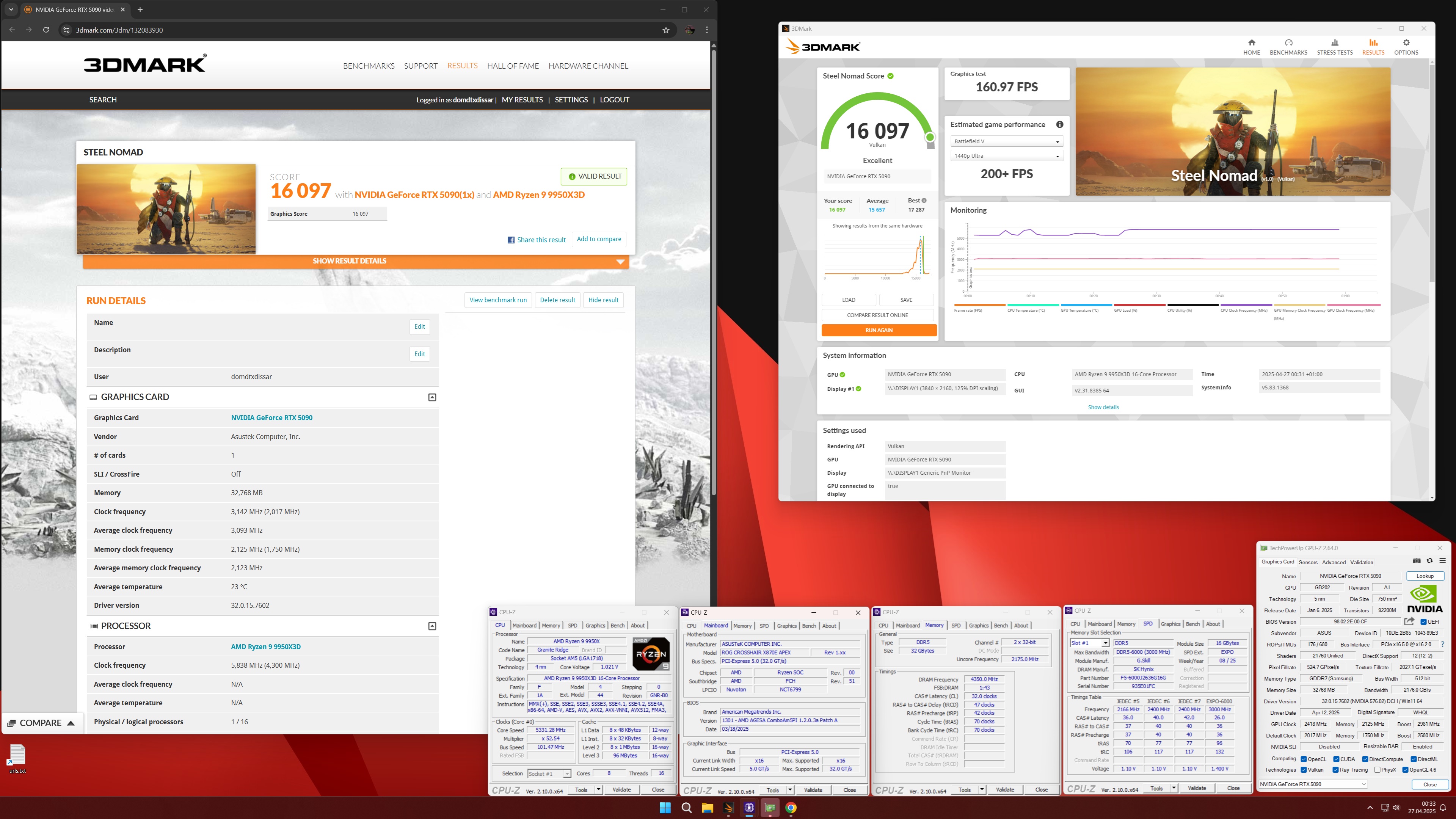Click info icon beside Estimated game performance
The image size is (1456, 819).
[1059, 124]
